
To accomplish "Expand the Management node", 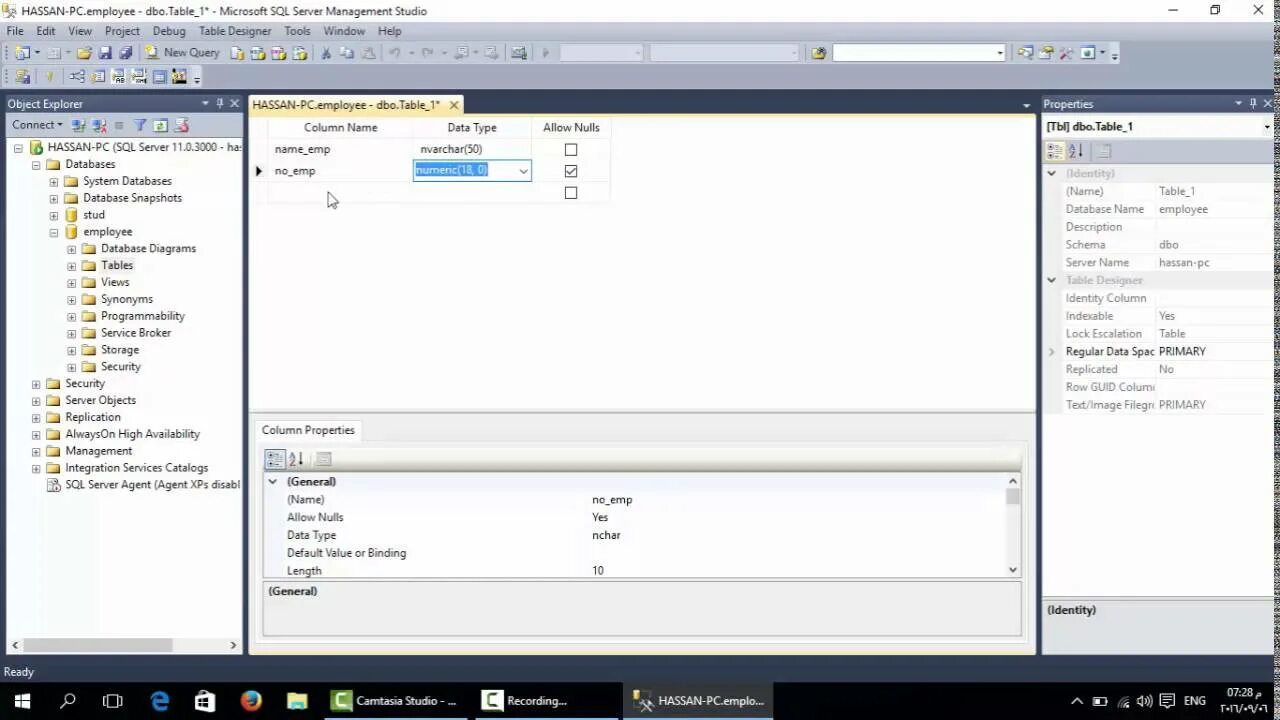I will [x=36, y=451].
